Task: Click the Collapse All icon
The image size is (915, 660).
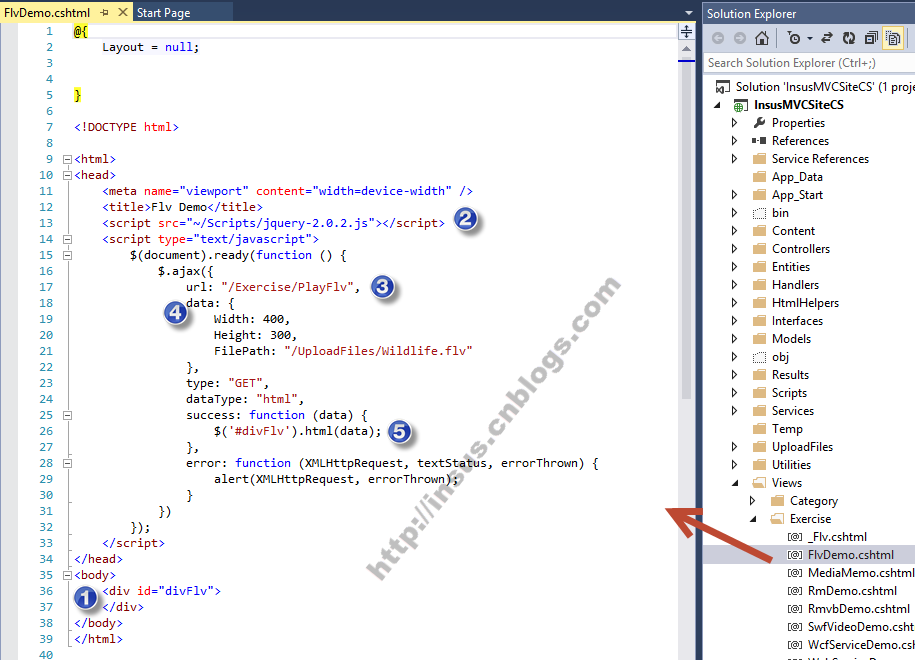Action: pyautogui.click(x=871, y=39)
